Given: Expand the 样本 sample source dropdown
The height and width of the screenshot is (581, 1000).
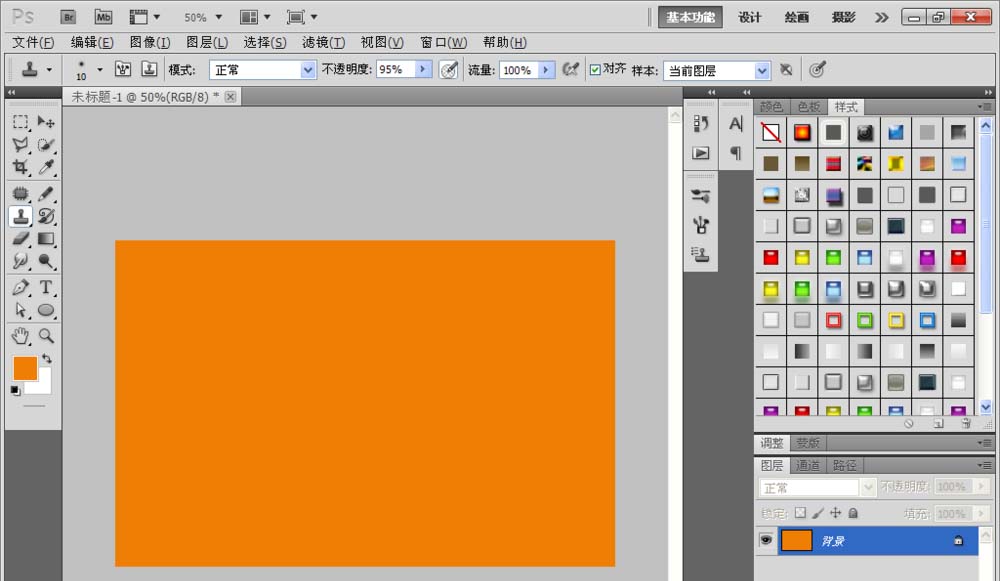Looking at the screenshot, I should coord(762,70).
